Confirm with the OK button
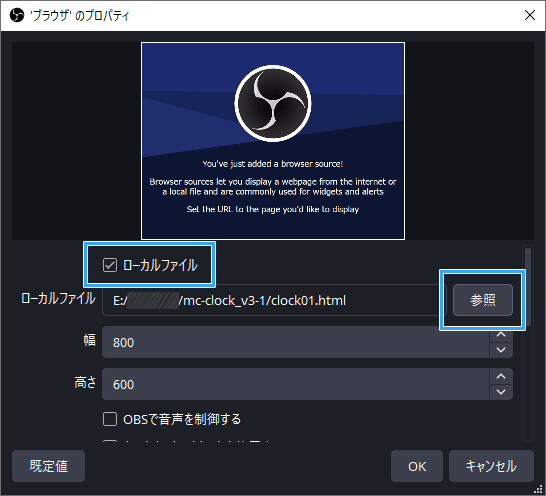The width and height of the screenshot is (546, 496). [417, 466]
